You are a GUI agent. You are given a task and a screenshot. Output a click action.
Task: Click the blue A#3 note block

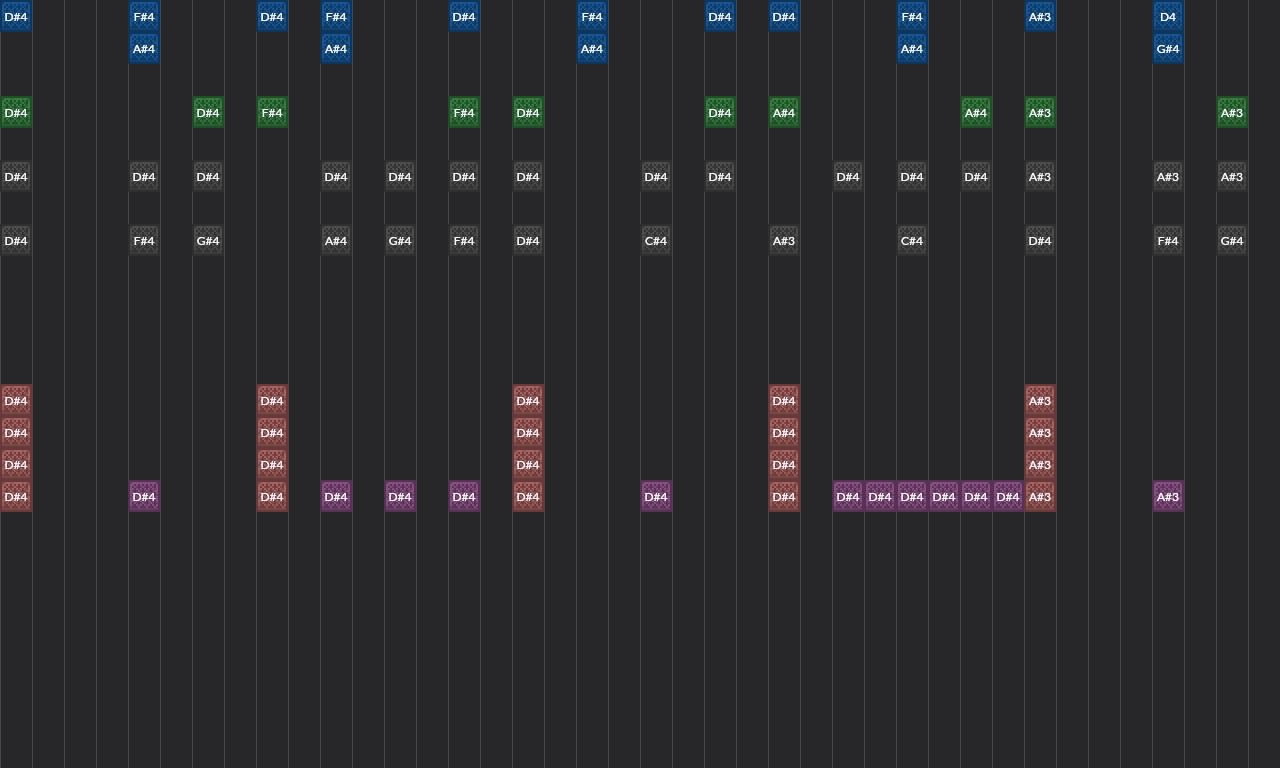click(1040, 17)
